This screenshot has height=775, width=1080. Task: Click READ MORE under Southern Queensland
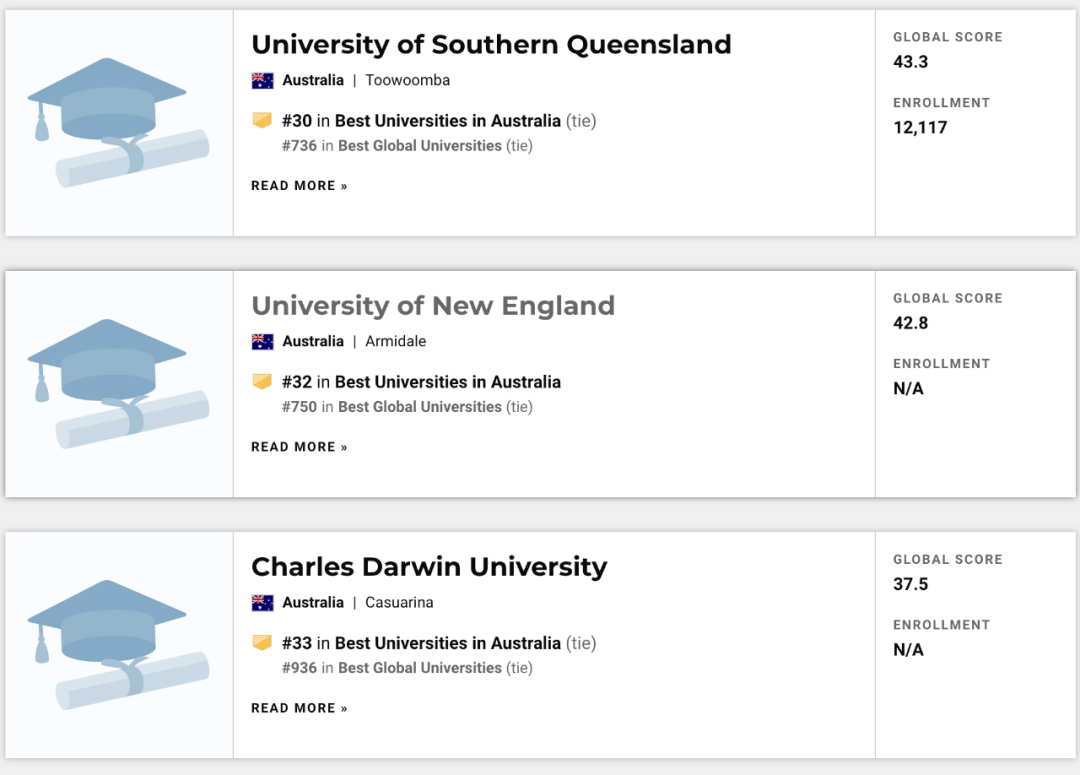pos(299,186)
